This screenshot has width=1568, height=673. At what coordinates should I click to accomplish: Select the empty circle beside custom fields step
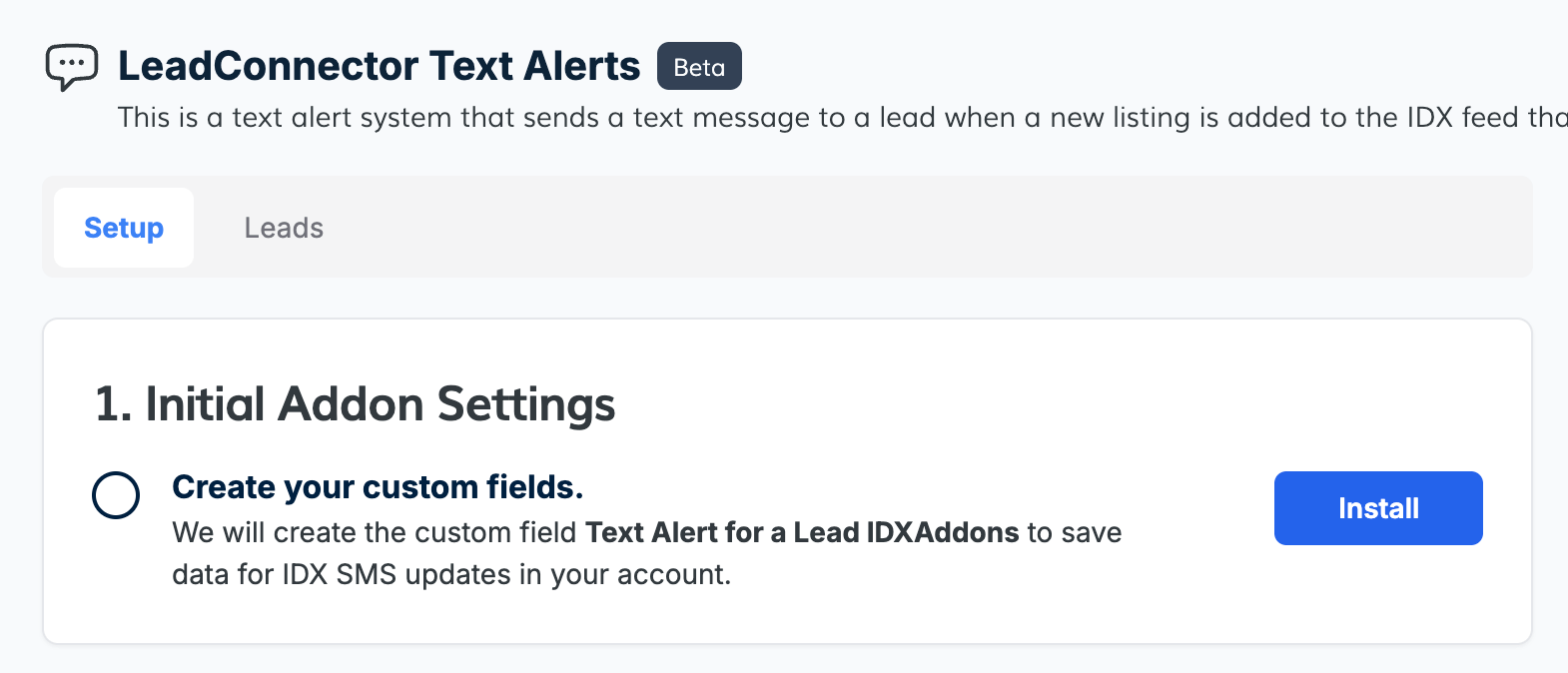(116, 495)
